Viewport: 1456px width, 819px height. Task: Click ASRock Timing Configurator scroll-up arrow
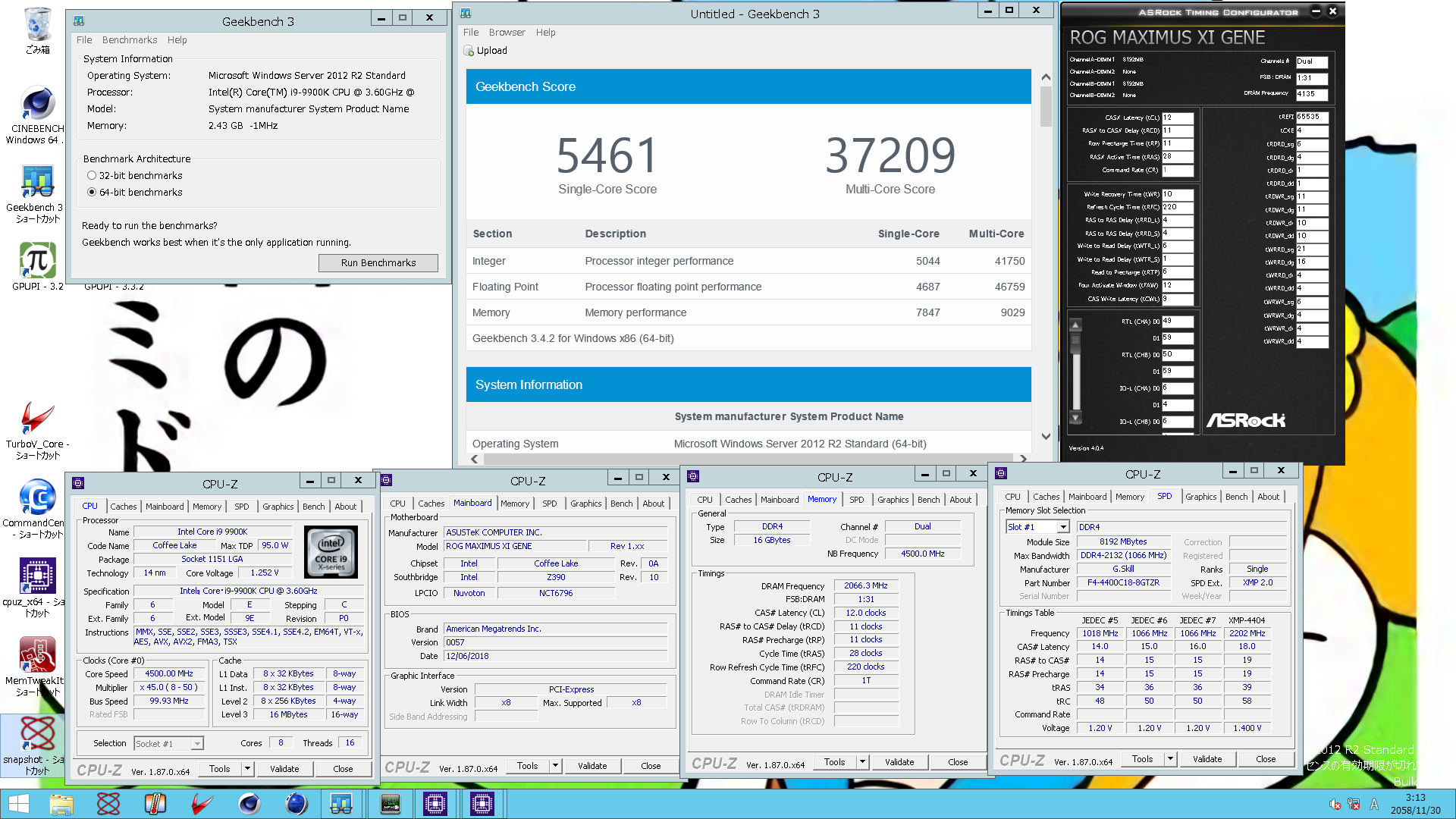point(1075,325)
